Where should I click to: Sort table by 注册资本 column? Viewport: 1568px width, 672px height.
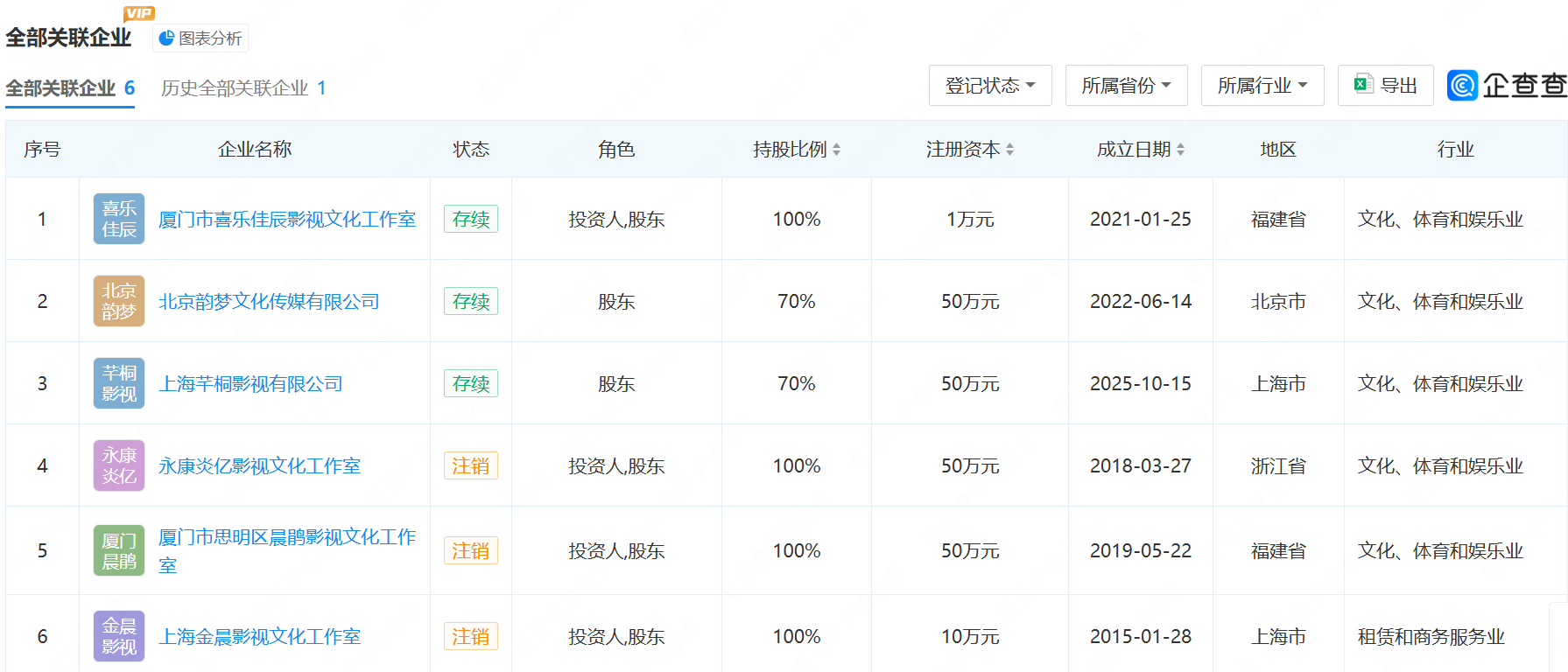[970, 150]
